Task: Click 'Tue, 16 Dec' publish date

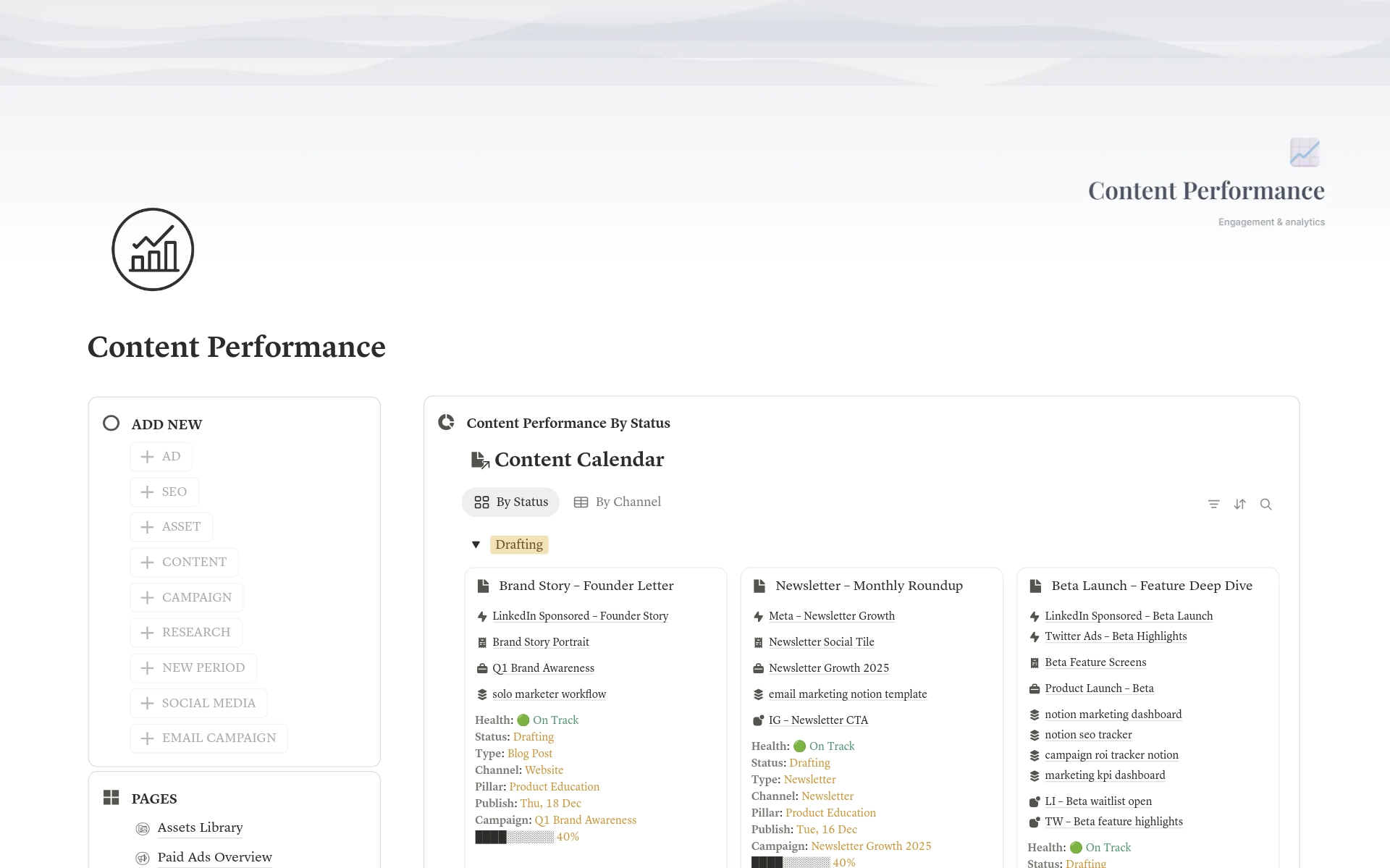Action: (x=827, y=830)
